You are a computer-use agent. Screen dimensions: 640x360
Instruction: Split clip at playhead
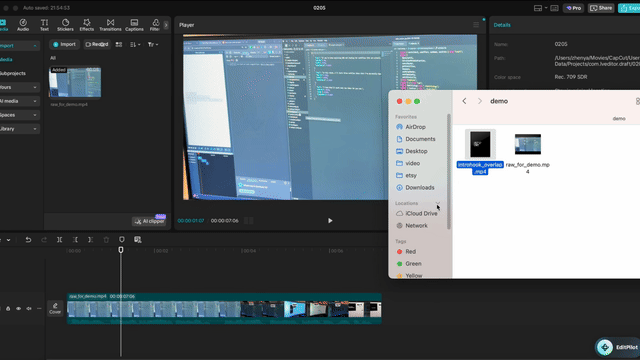click(60, 240)
